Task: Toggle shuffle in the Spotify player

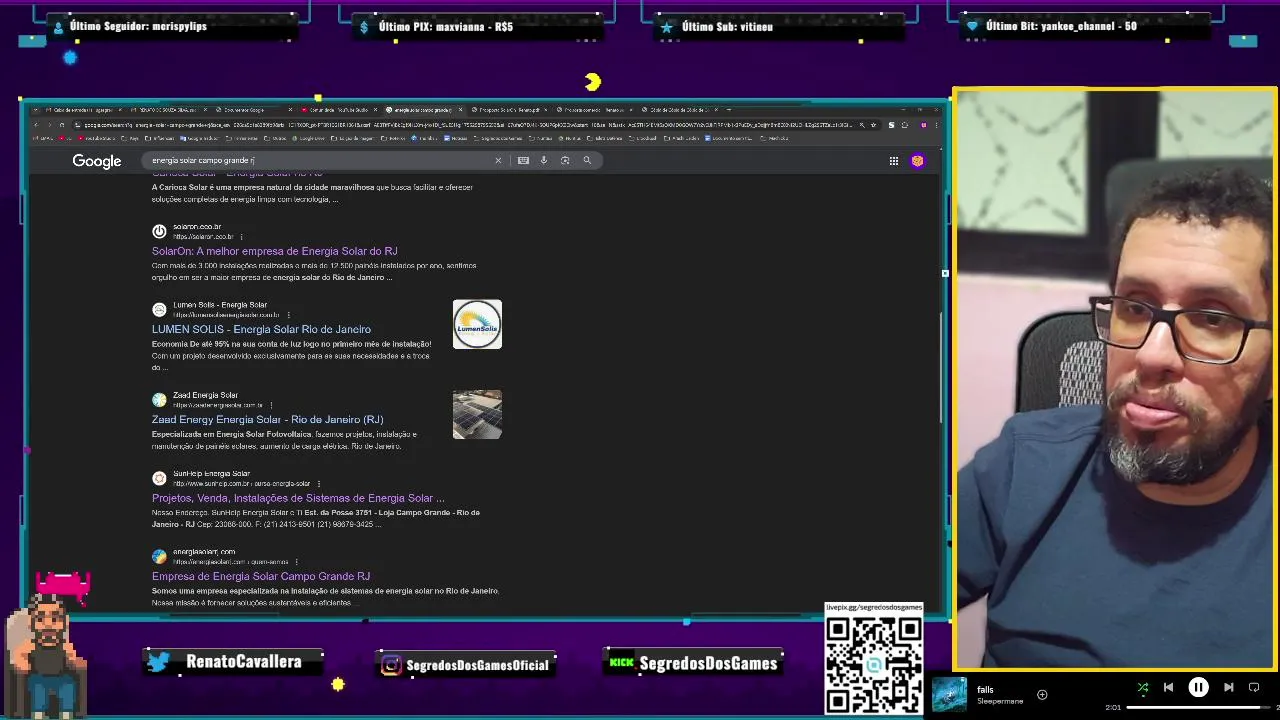Action: [x=1143, y=687]
